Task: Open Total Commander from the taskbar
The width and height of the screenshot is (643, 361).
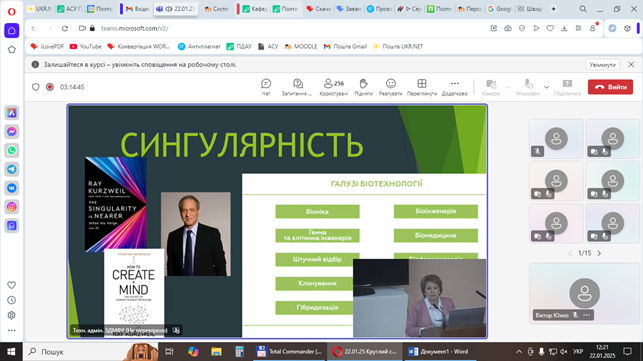Action: pyautogui.click(x=290, y=352)
